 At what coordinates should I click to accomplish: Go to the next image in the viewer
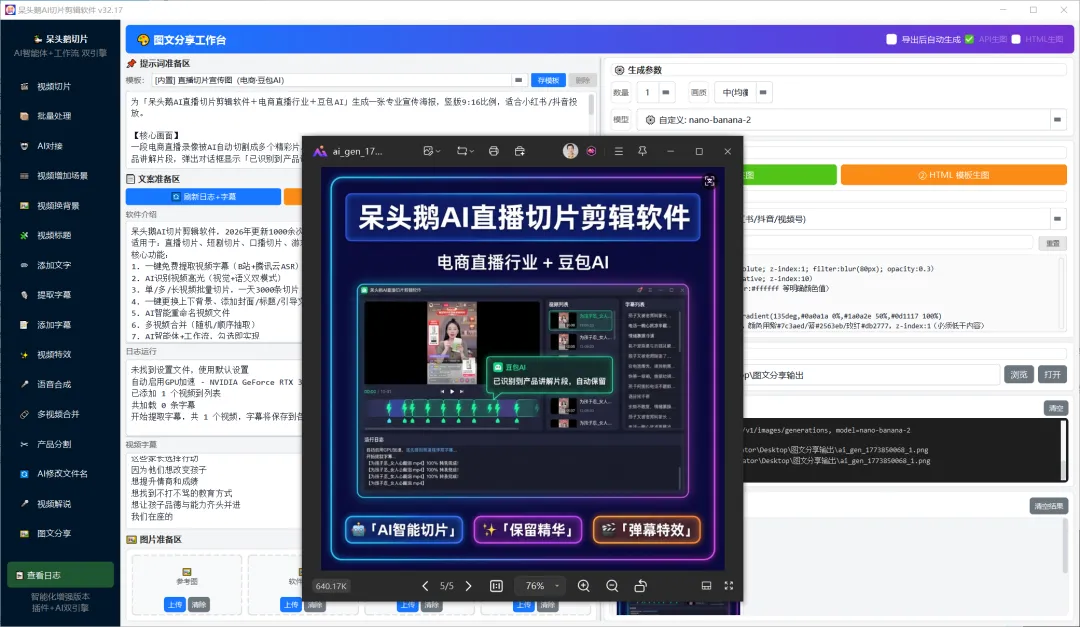(x=468, y=586)
